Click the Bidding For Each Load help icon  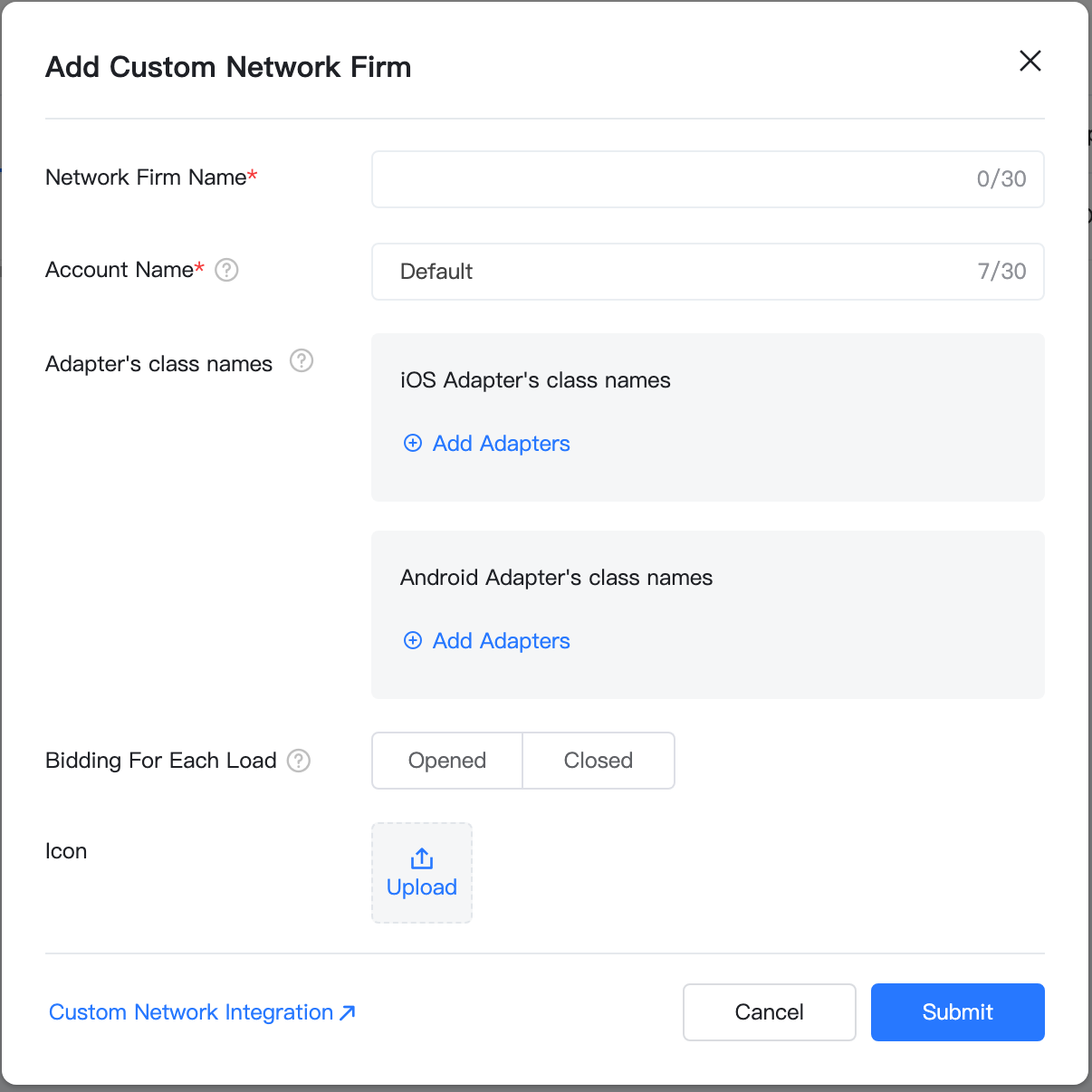(299, 761)
